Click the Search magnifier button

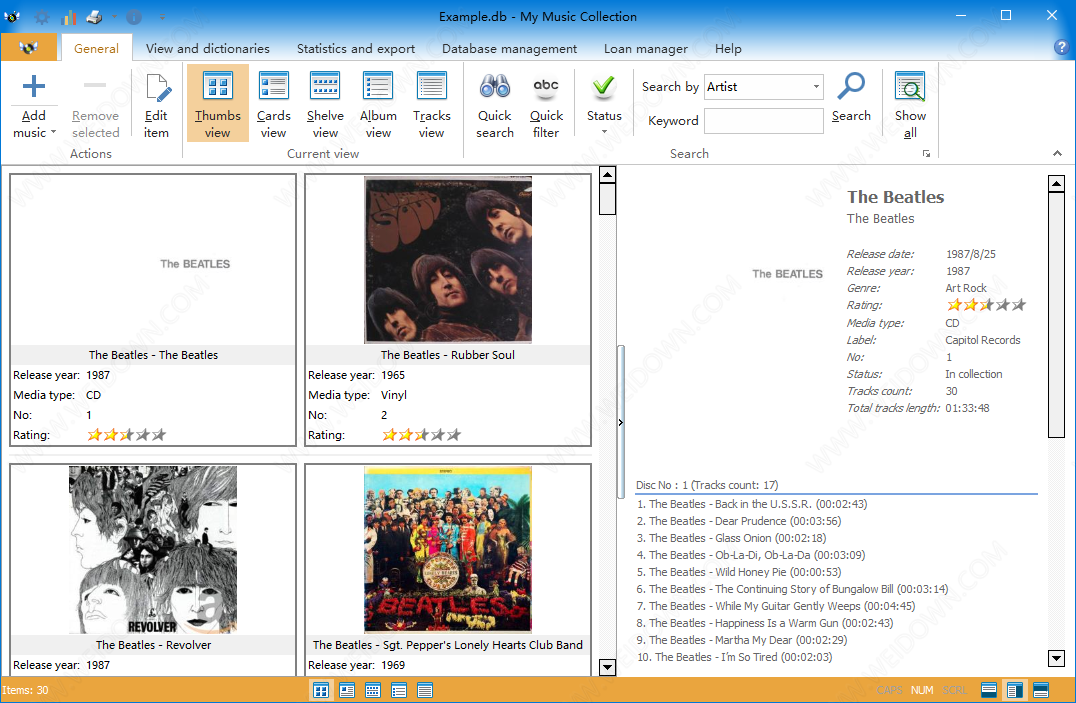(x=851, y=98)
